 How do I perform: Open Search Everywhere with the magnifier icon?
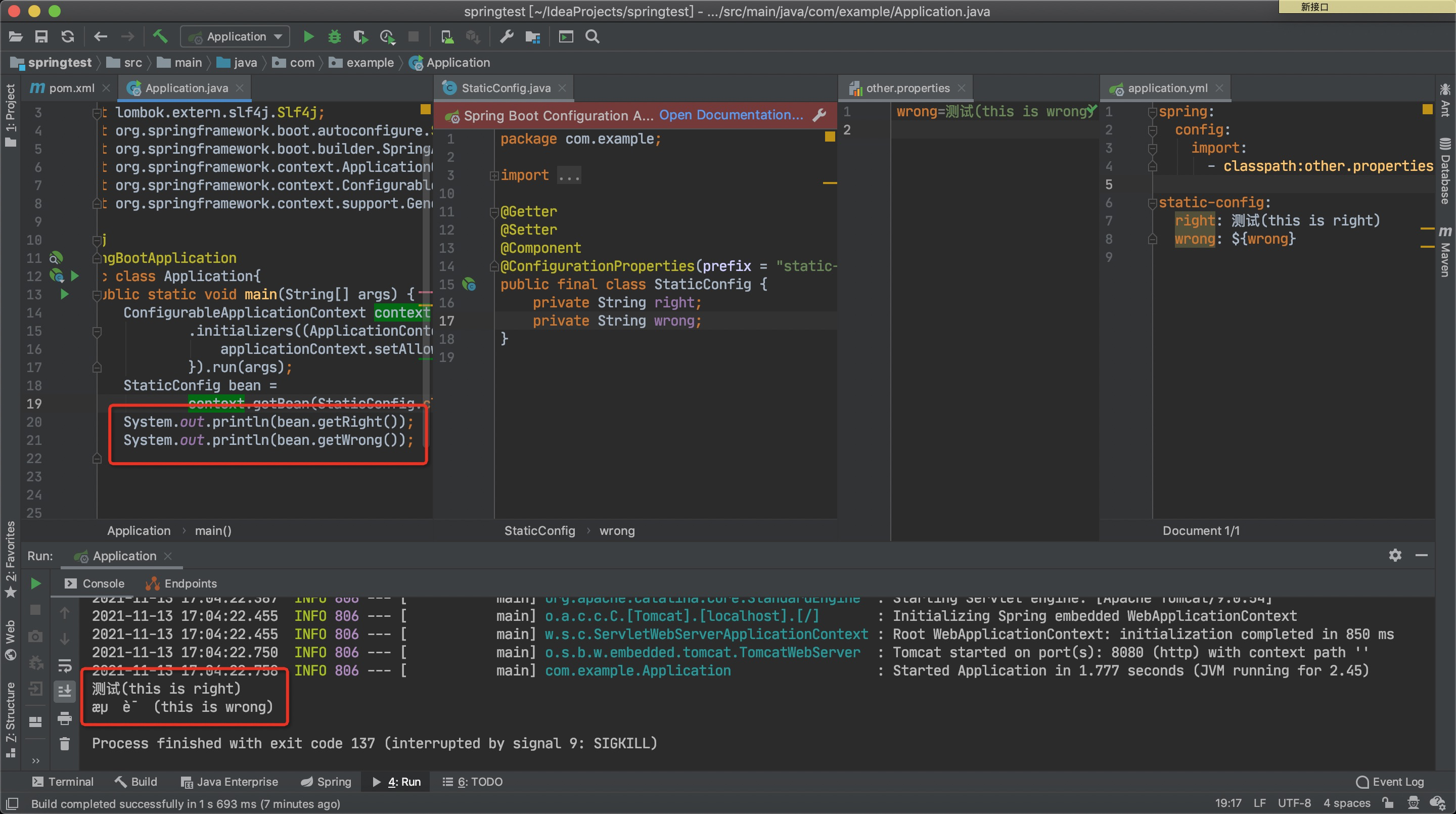pyautogui.click(x=592, y=36)
